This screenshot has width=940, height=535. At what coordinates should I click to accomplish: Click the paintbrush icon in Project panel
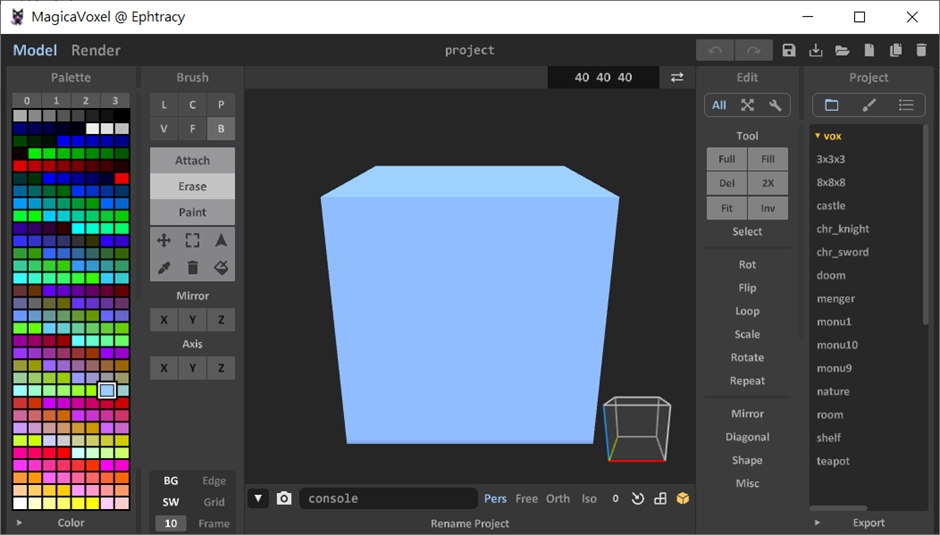tap(869, 105)
